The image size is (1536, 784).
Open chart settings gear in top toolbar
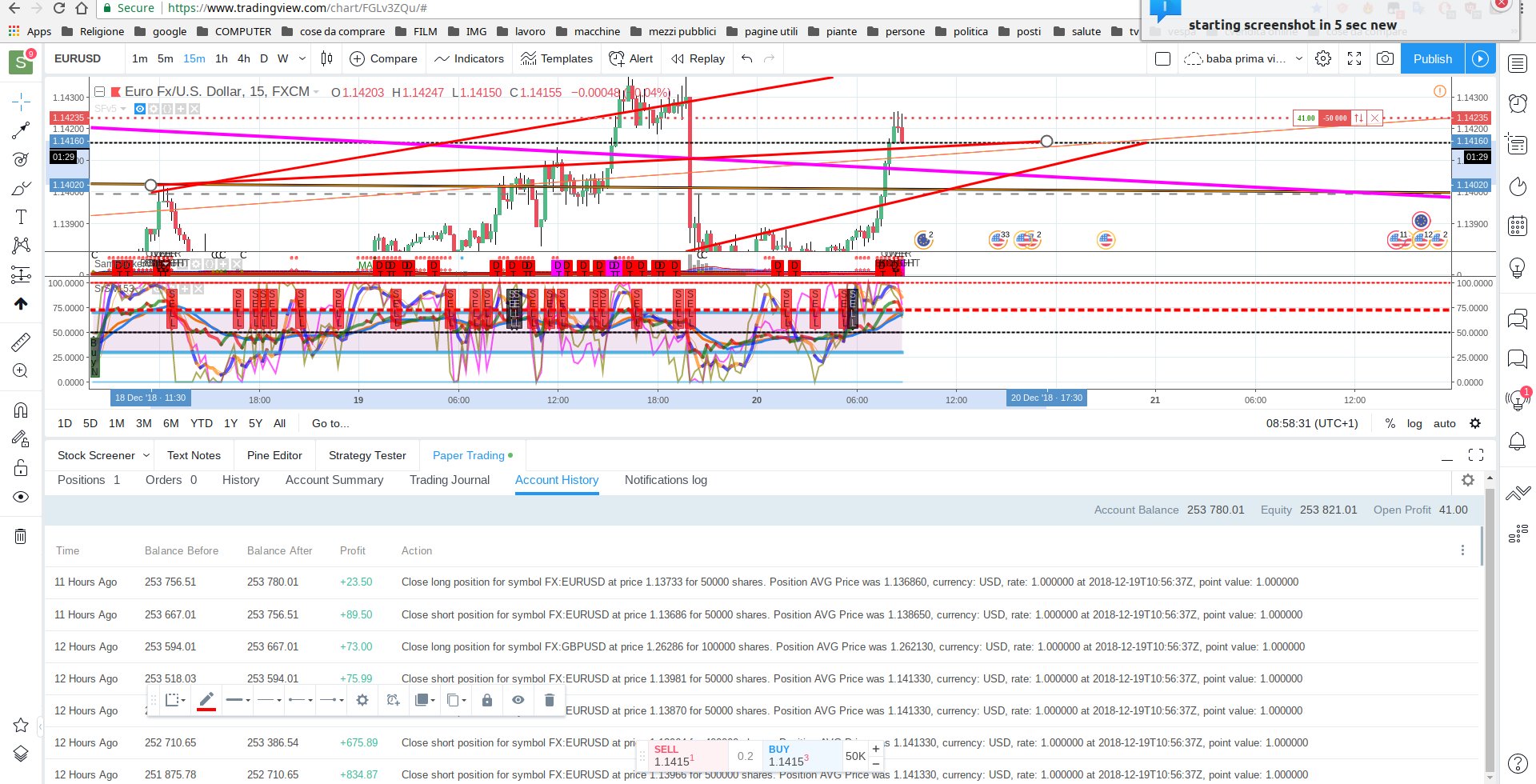click(x=1323, y=58)
